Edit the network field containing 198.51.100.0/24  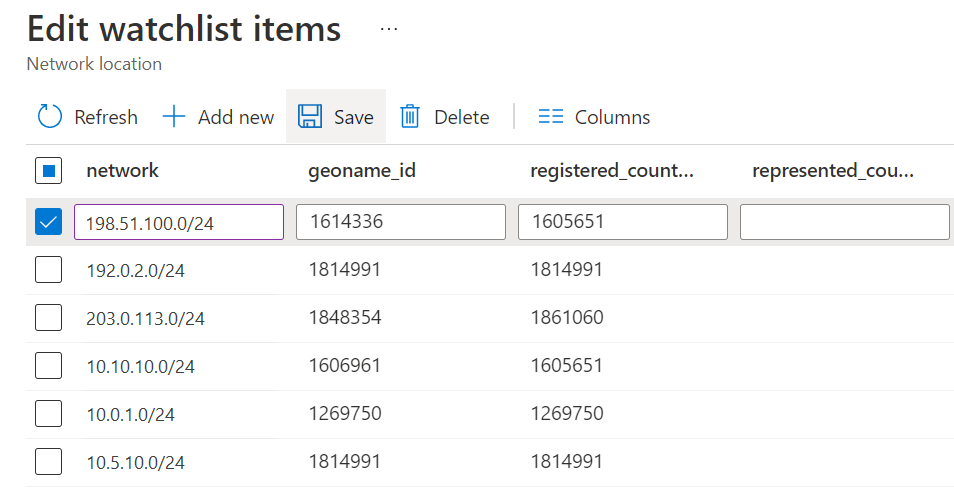pyautogui.click(x=179, y=222)
